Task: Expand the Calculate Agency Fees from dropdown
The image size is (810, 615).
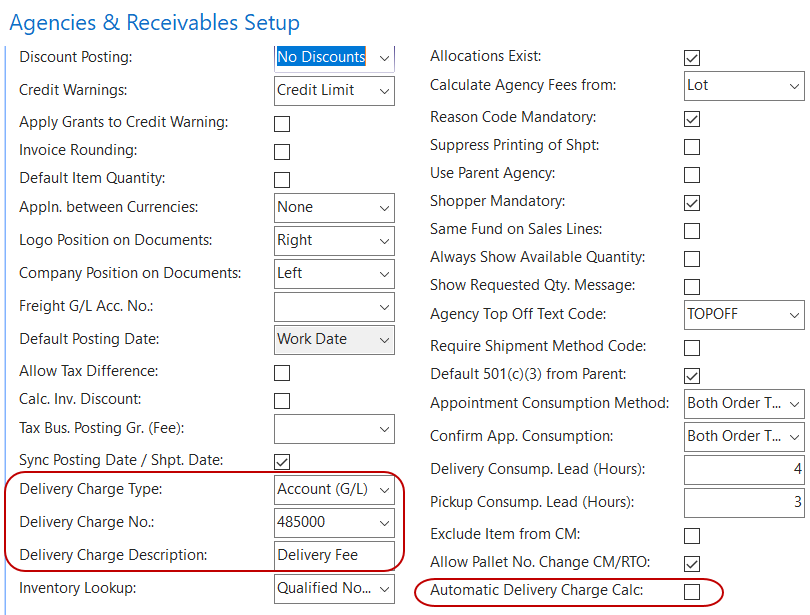Action: point(794,86)
